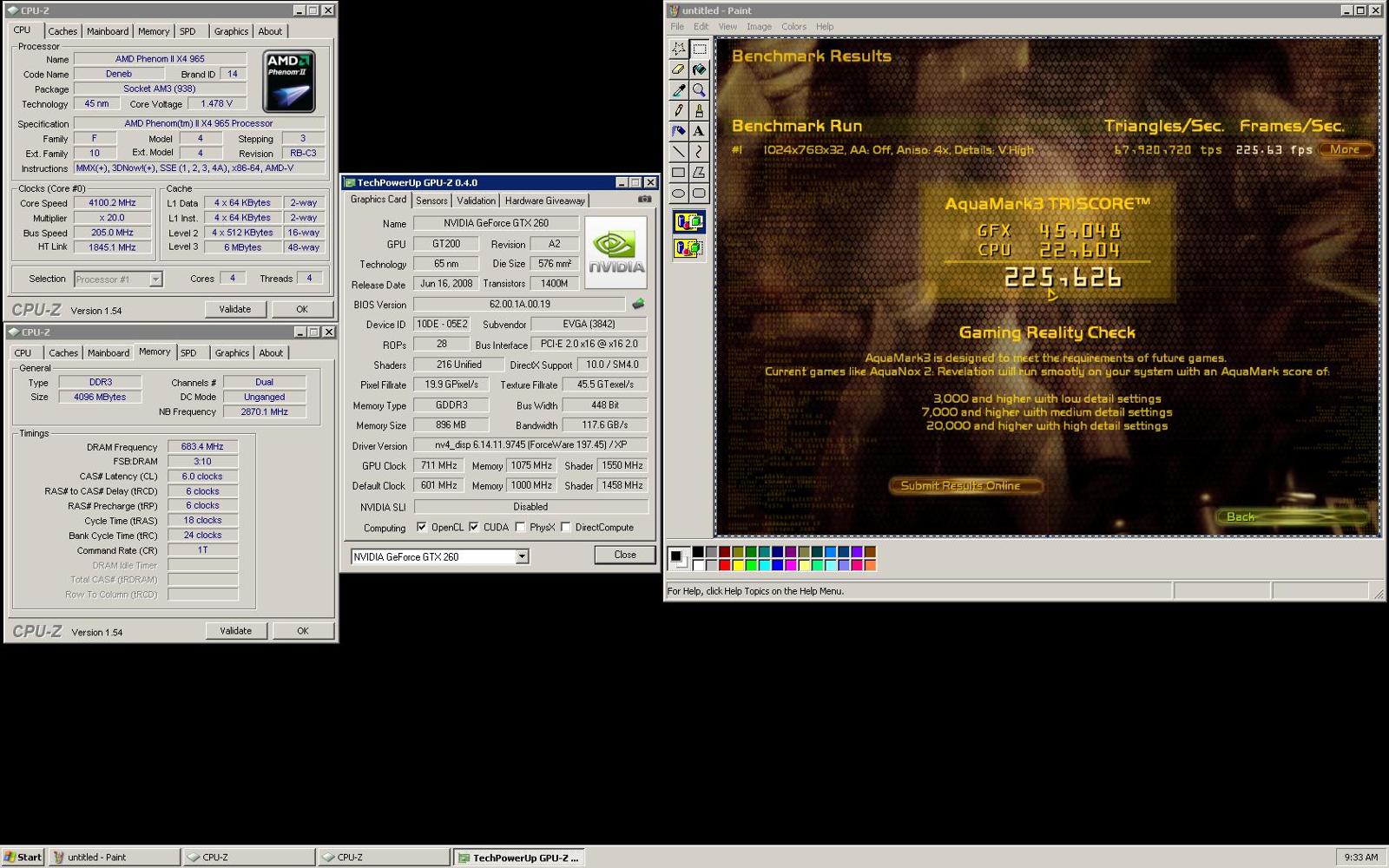Select the Text tool in Paint
1389x868 pixels.
pos(699,131)
